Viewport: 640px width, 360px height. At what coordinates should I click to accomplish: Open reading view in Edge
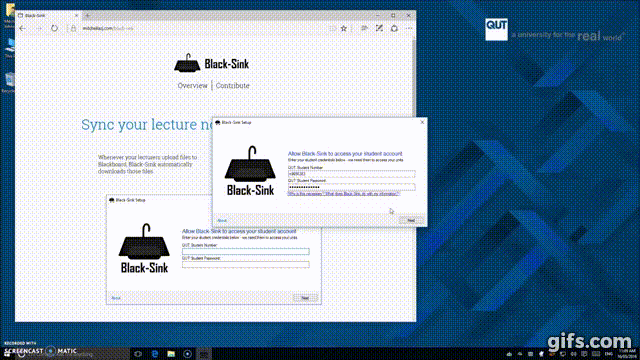[x=333, y=28]
